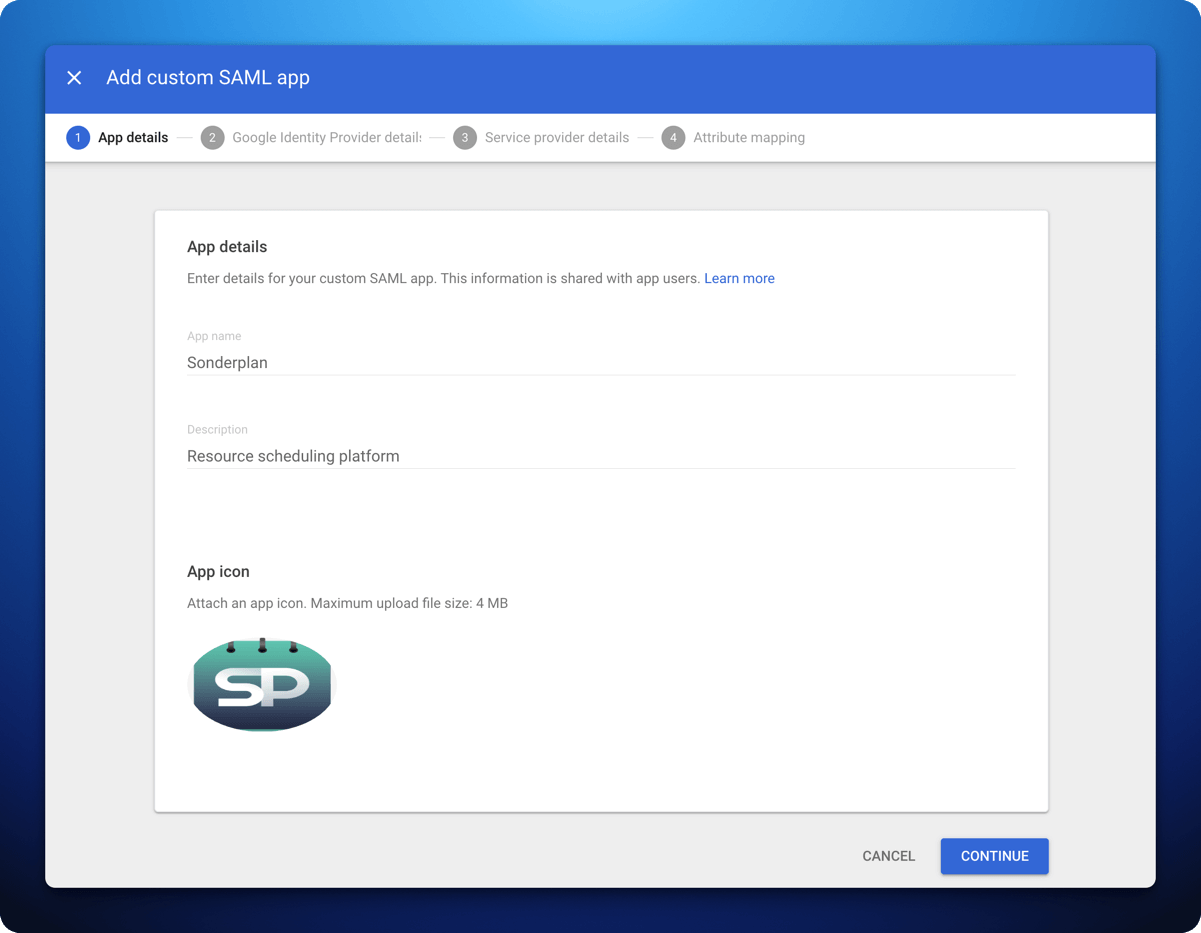Click the Attribute mapping step label
Screen dimensions: 1201x933
click(x=748, y=137)
